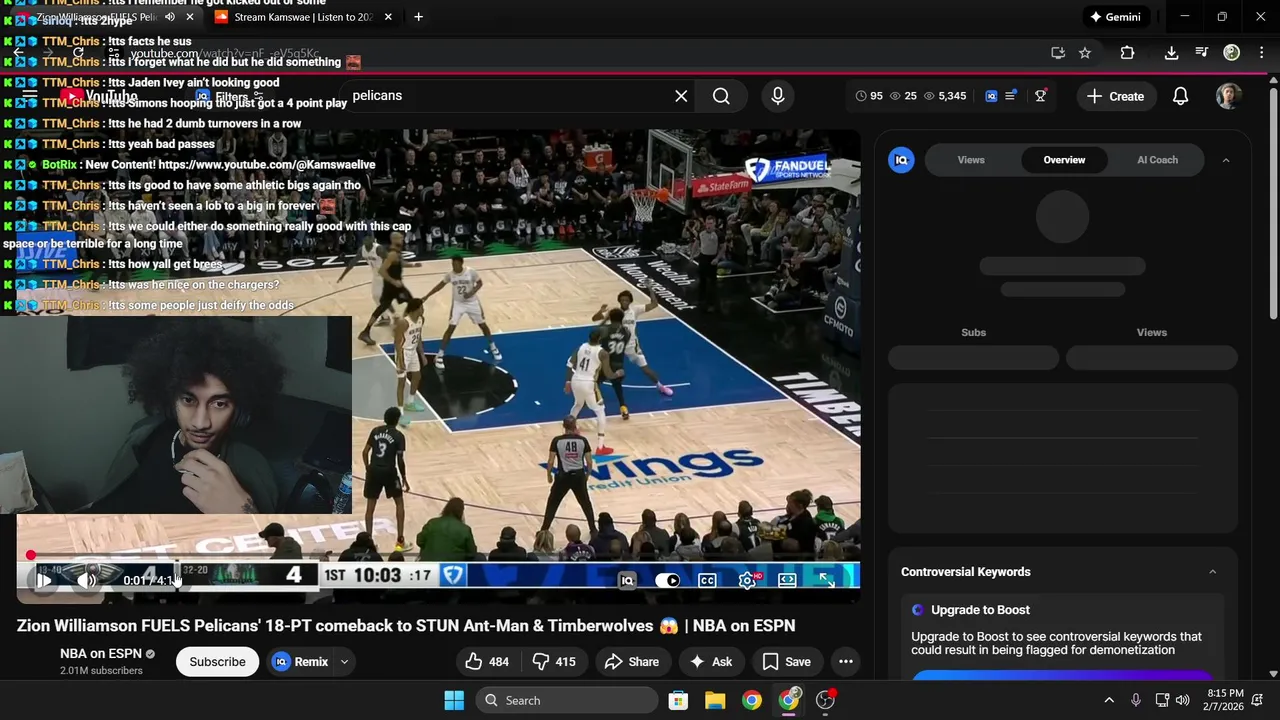Open YouTube notifications bell
This screenshot has height=720, width=1280.
[1180, 96]
